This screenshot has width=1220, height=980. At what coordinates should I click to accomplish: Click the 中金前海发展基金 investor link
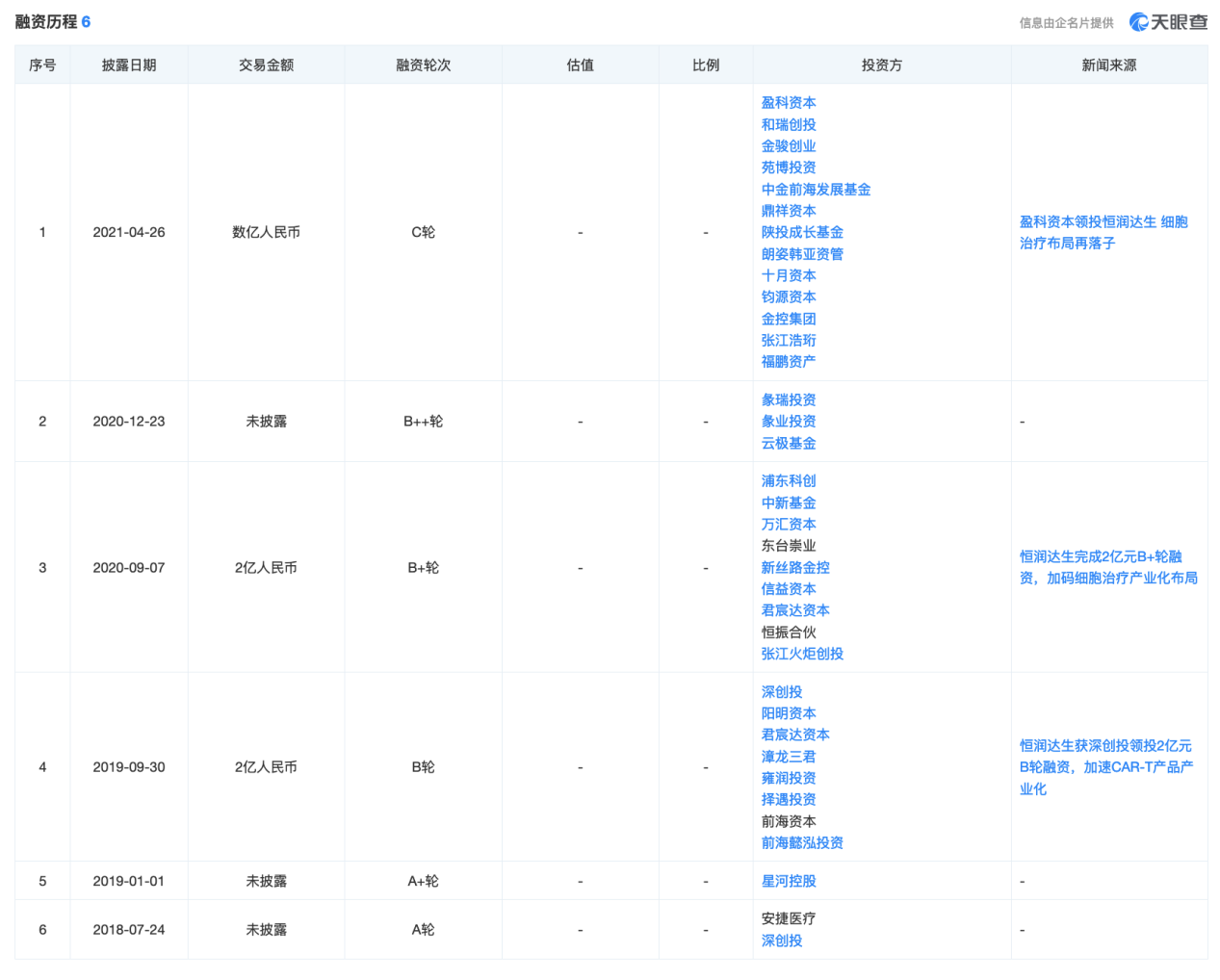[x=816, y=190]
